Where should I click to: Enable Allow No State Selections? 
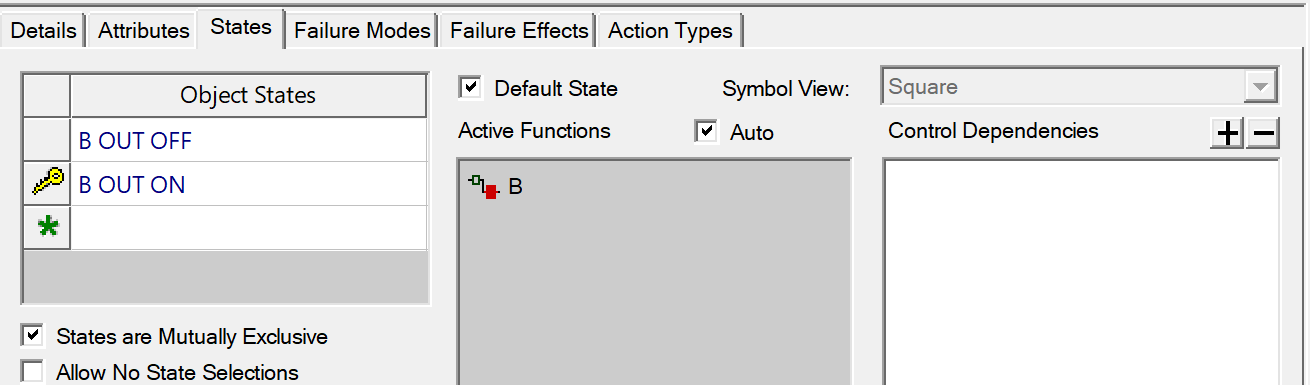(x=33, y=372)
